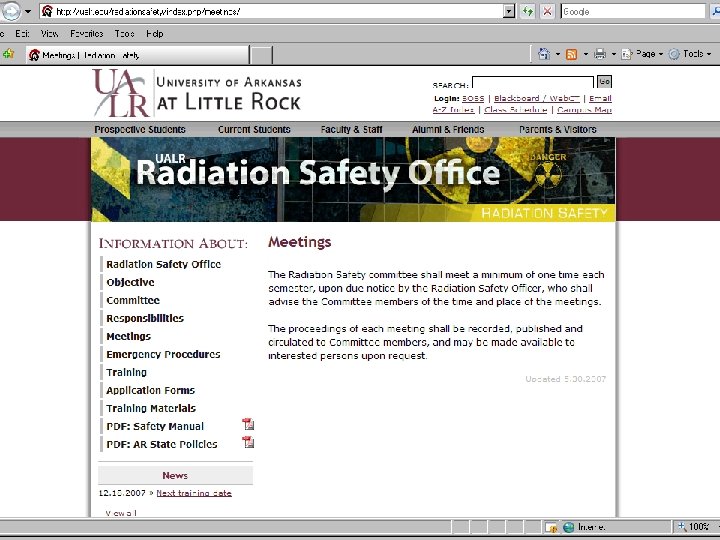Click the UALR site search field
720x540 pixels.
pyautogui.click(x=533, y=83)
